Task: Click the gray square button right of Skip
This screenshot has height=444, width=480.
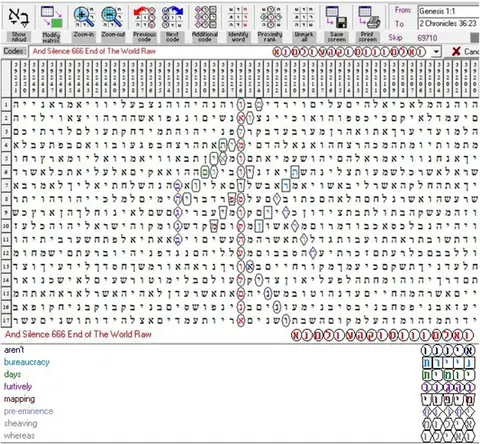Action: point(475,38)
